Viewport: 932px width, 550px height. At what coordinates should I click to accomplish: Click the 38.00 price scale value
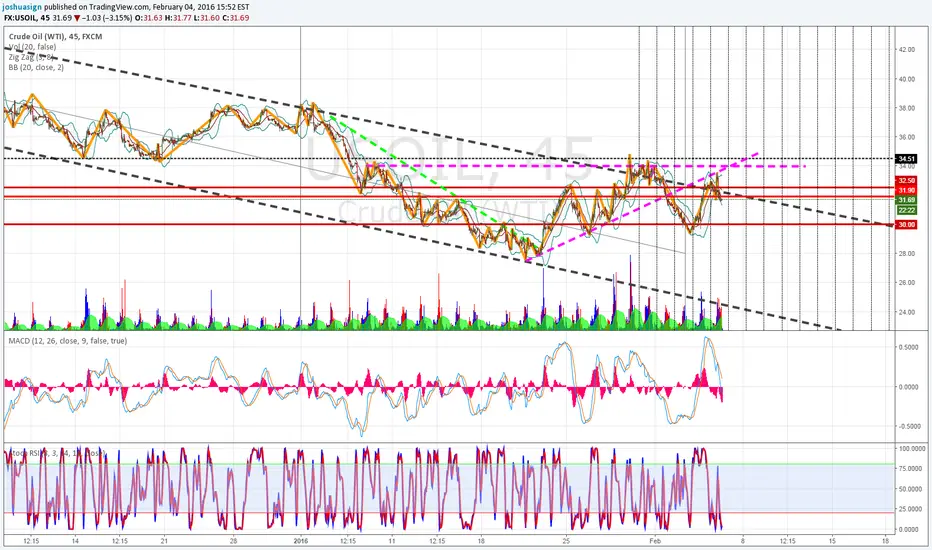906,108
